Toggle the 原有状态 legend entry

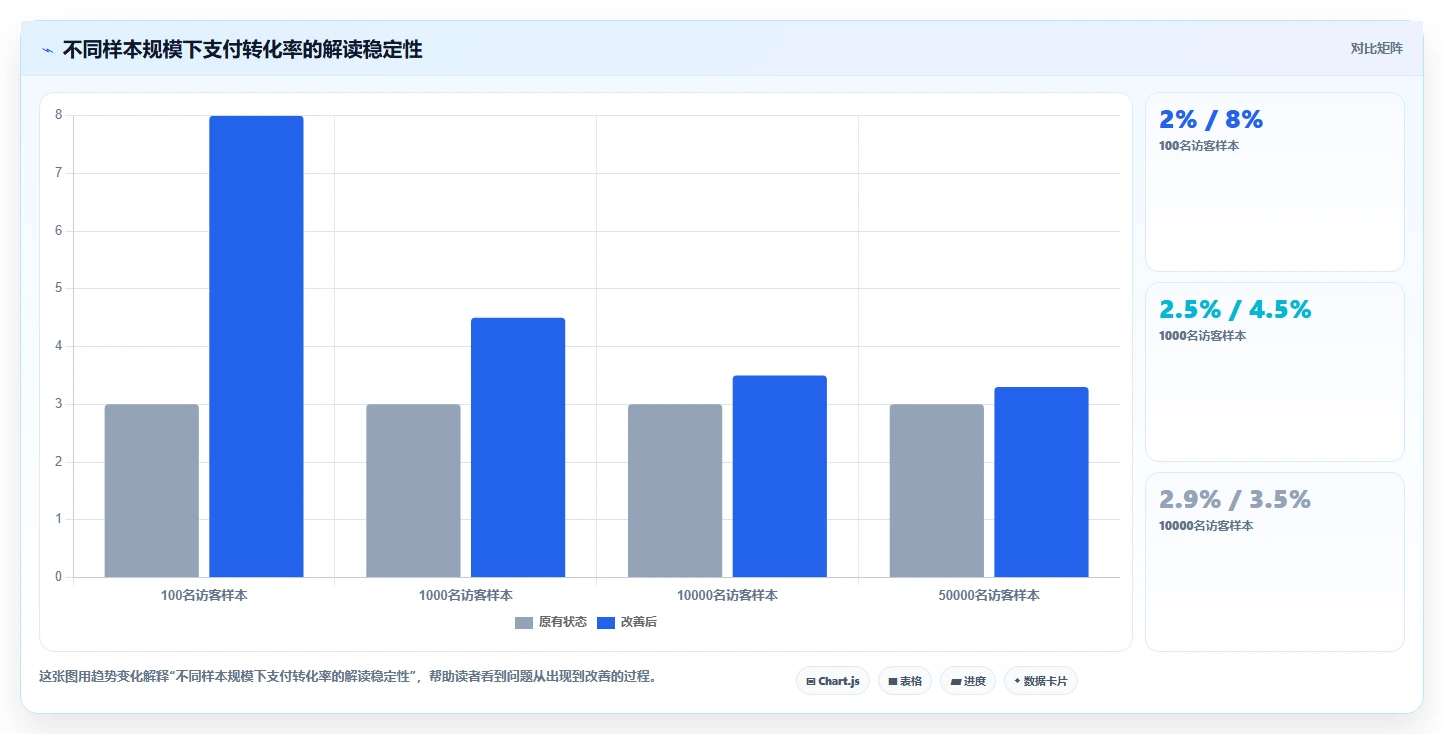click(551, 622)
